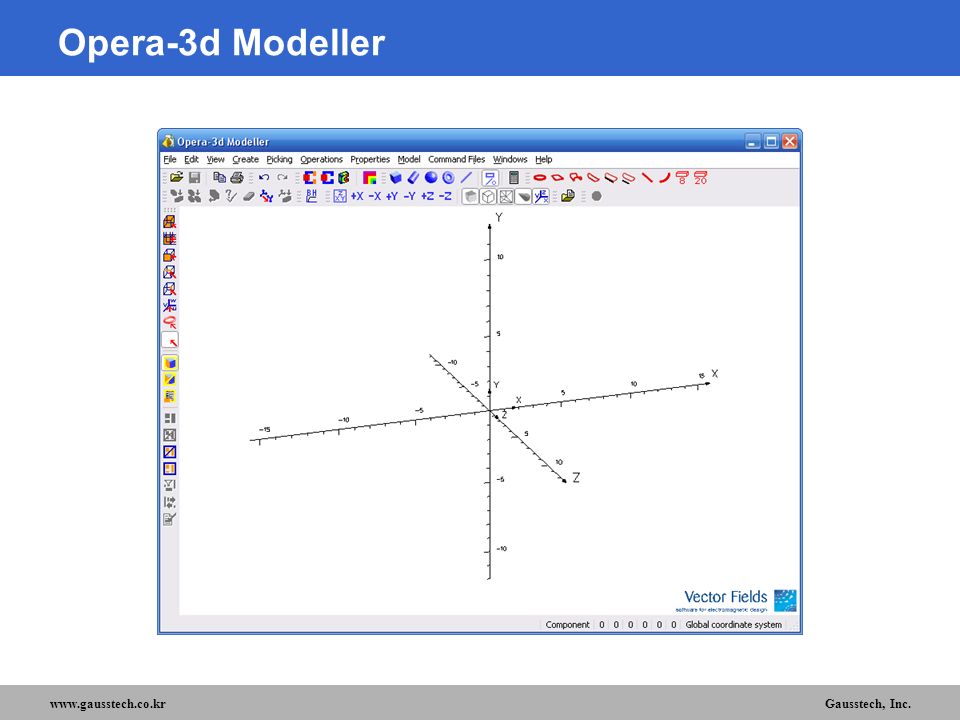The width and height of the screenshot is (960, 720).
Task: Click the framed select-by-property icon
Action: point(490,178)
